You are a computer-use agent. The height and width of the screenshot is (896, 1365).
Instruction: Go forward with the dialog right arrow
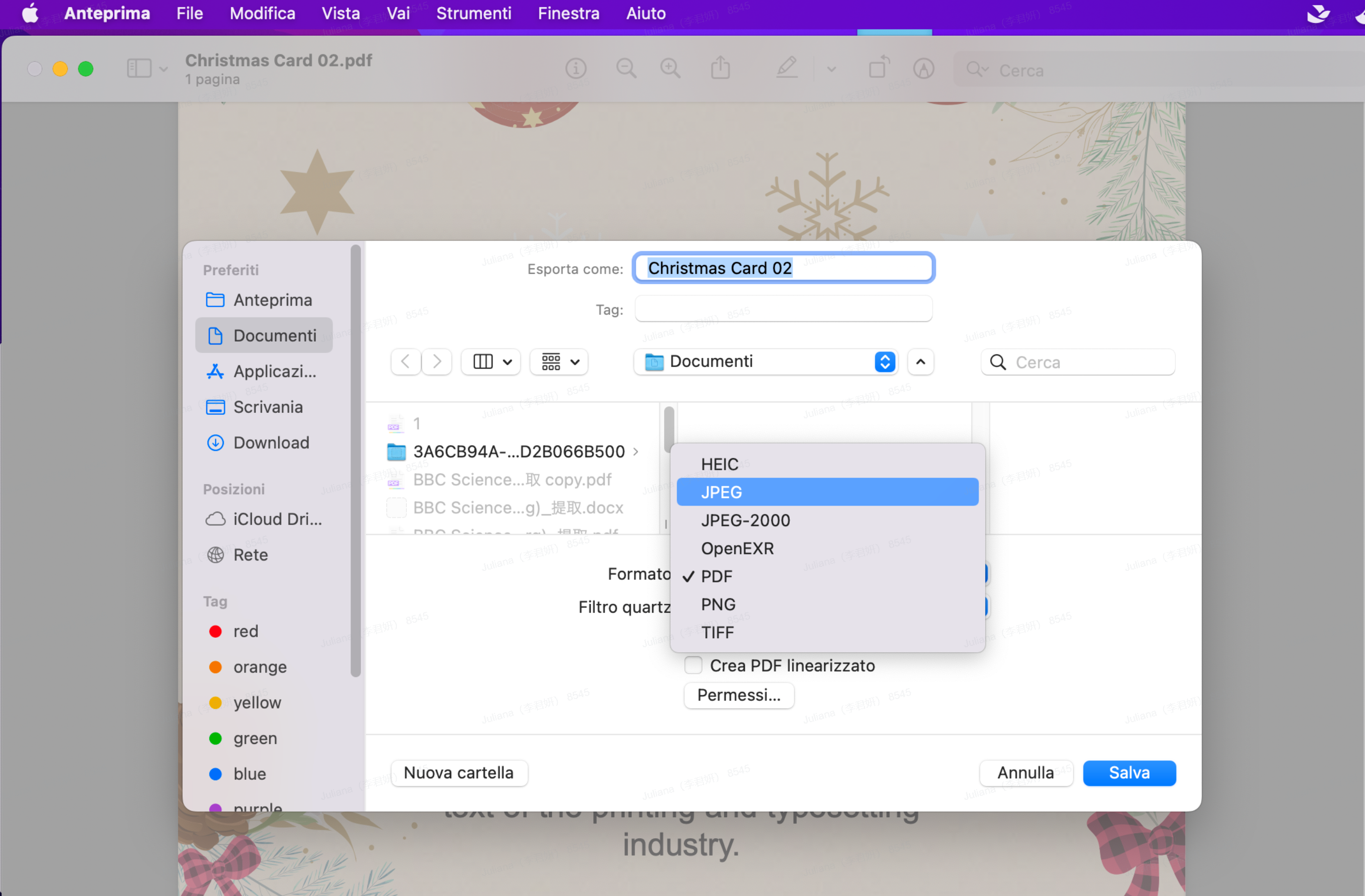[437, 362]
